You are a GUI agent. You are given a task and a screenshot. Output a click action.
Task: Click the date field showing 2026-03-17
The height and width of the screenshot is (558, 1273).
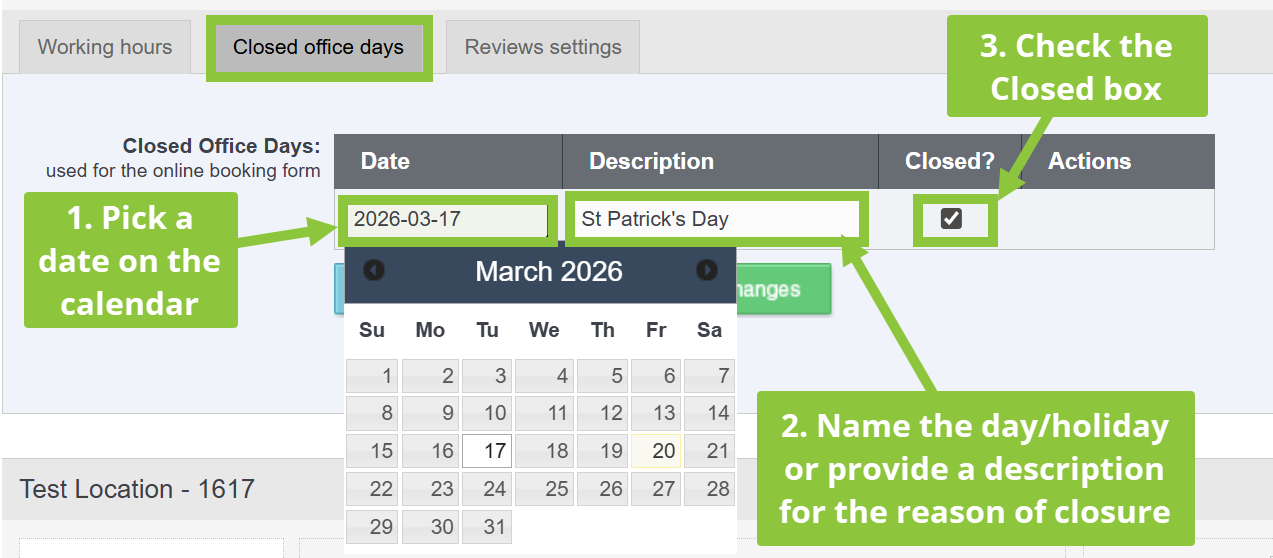click(448, 219)
